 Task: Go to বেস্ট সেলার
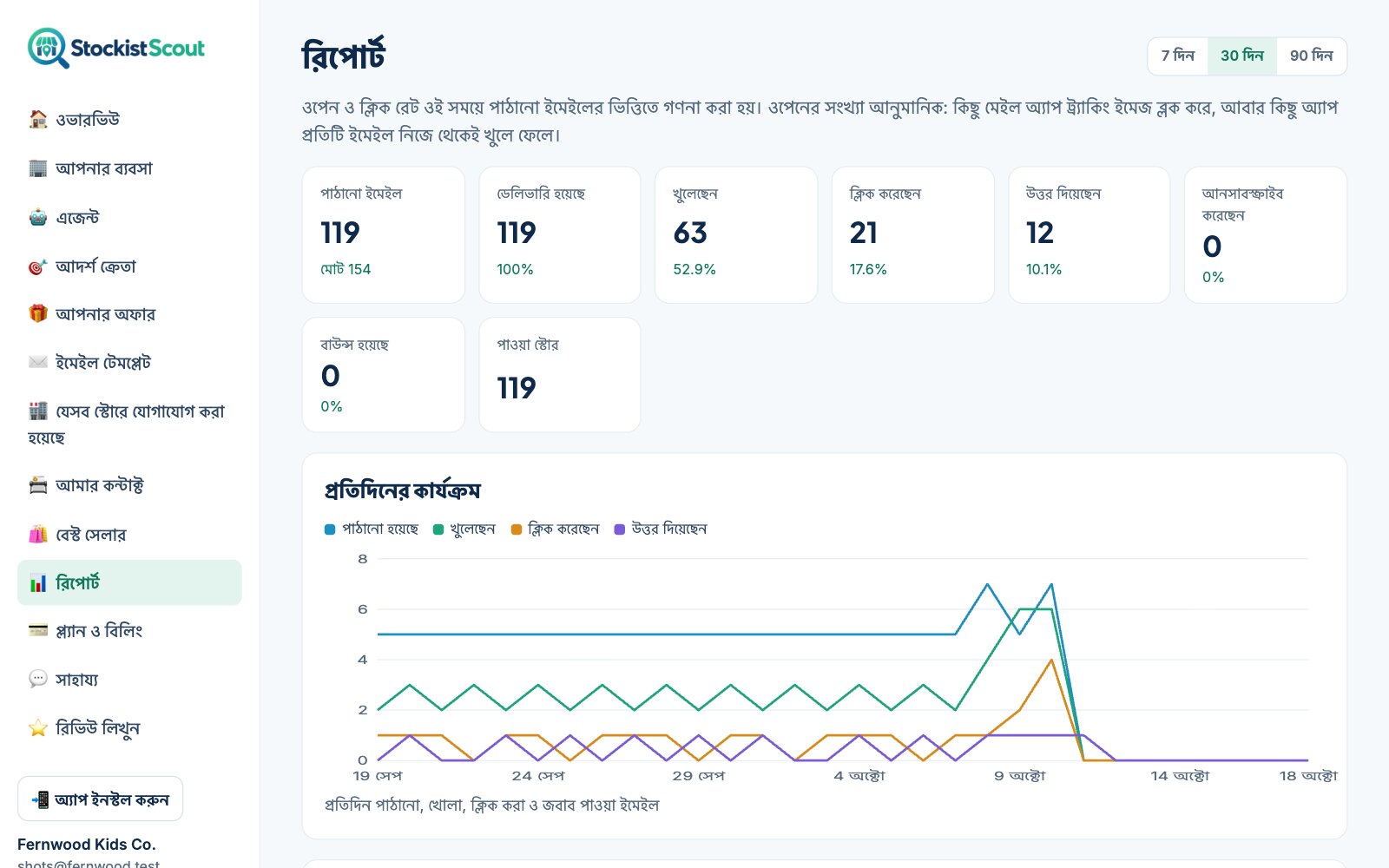[x=129, y=535]
